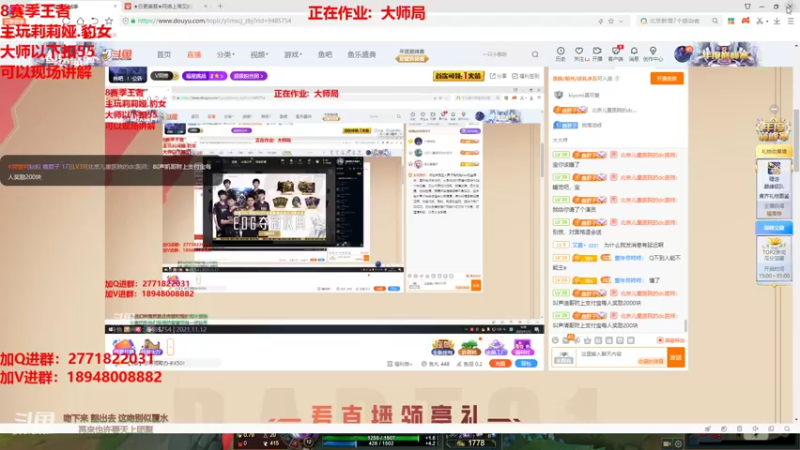Click the browser address bar URL

click(x=214, y=21)
